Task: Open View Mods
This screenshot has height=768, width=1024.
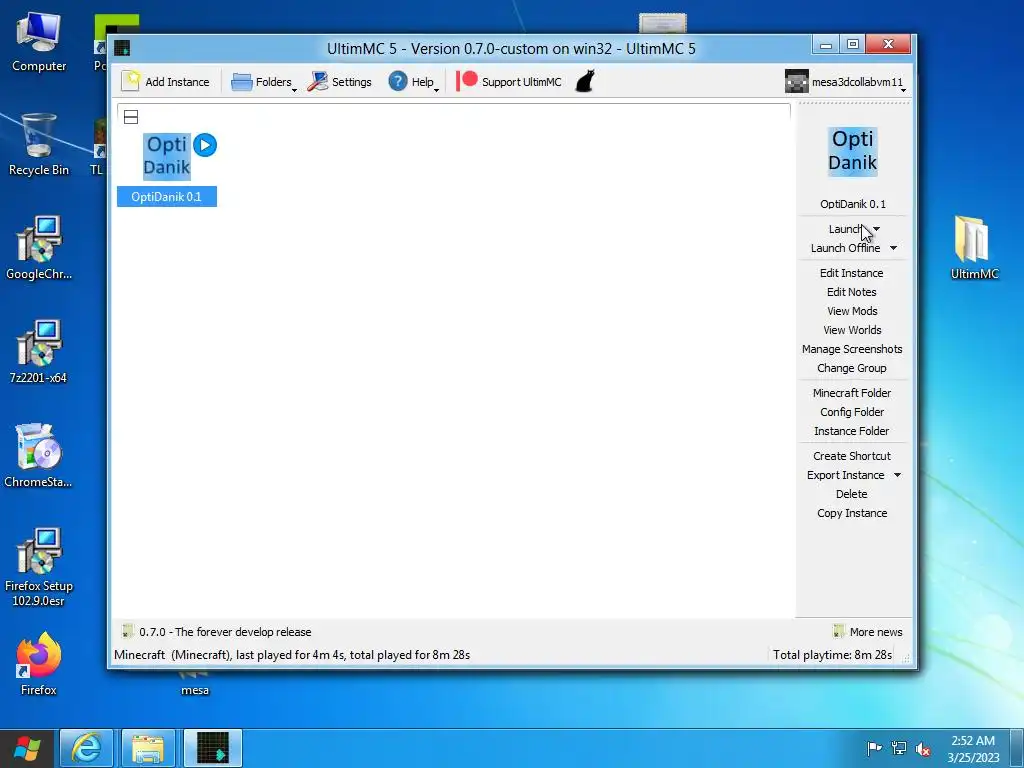Action: [852, 311]
